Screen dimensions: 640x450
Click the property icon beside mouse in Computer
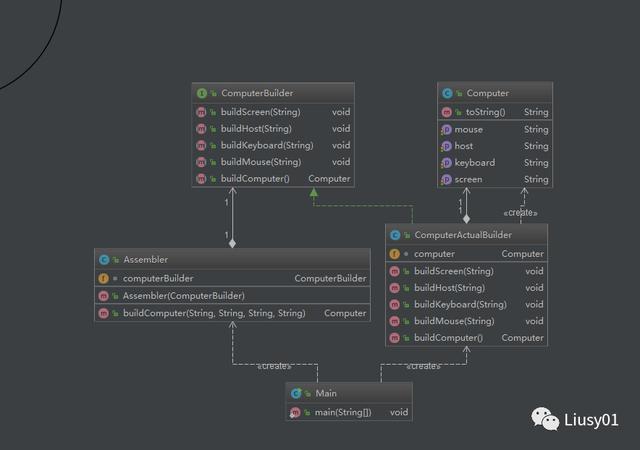point(446,129)
